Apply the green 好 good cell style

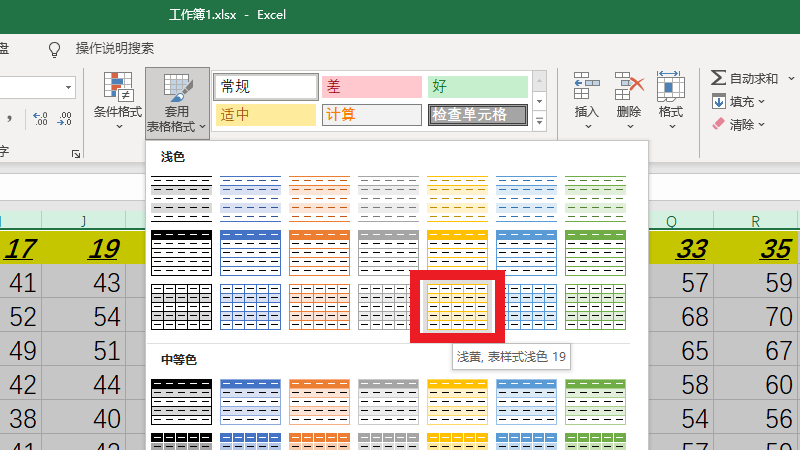(x=477, y=87)
